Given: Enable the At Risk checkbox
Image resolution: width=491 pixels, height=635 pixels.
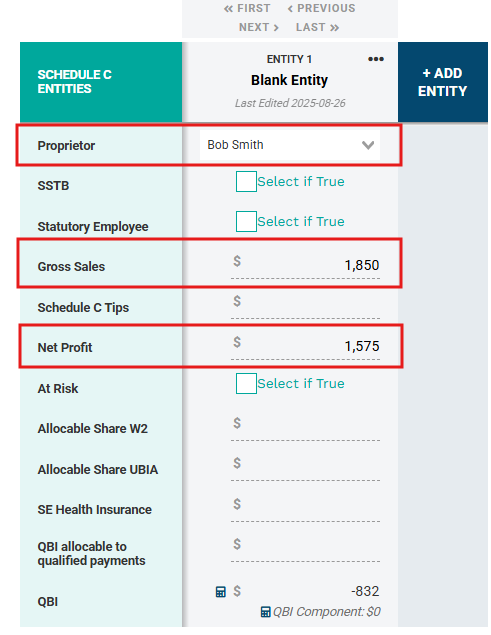Looking at the screenshot, I should point(246,384).
